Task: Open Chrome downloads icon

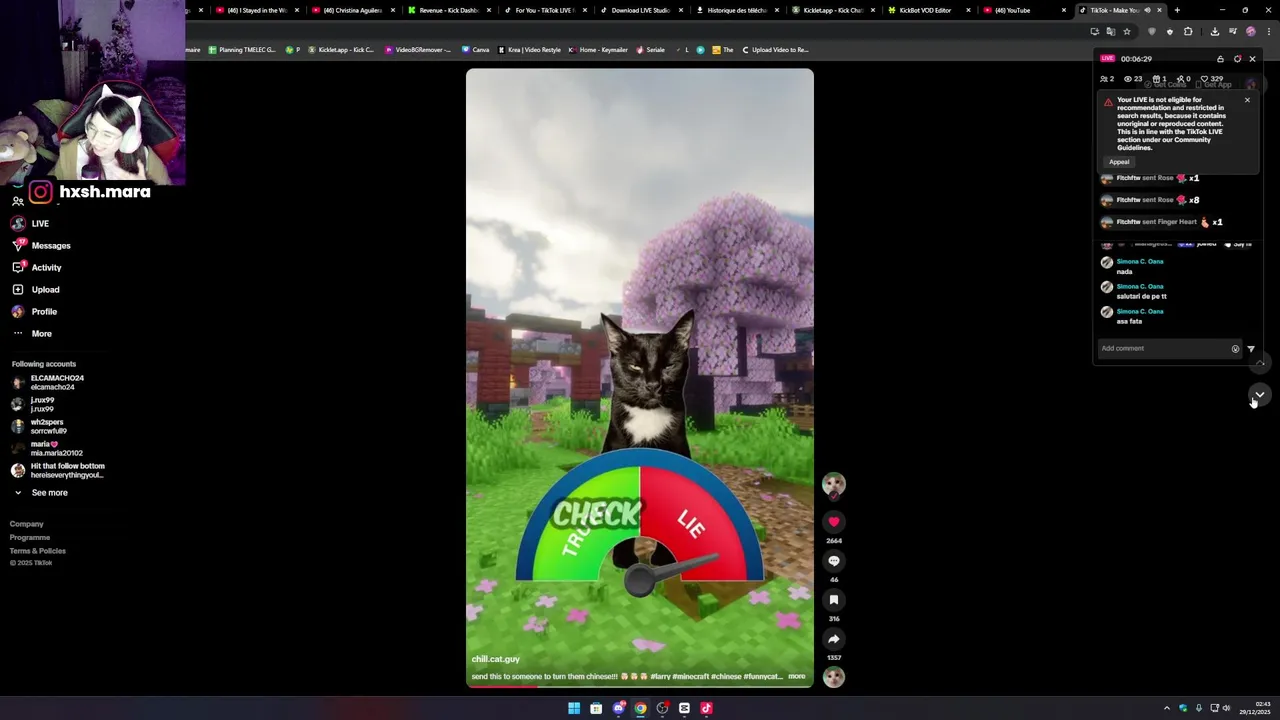Action: (1215, 31)
